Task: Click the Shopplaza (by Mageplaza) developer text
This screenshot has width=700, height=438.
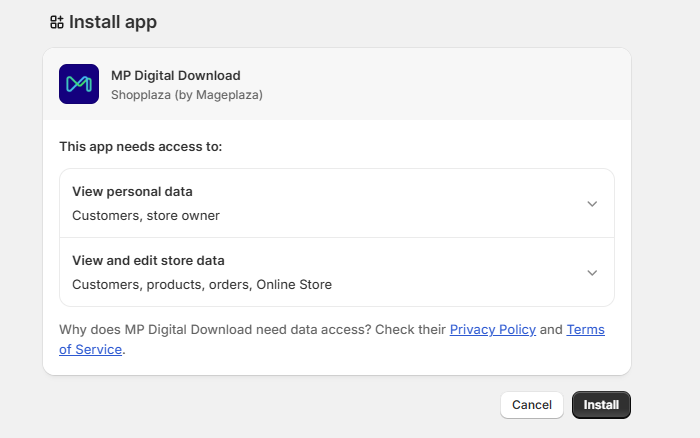Action: pos(186,95)
